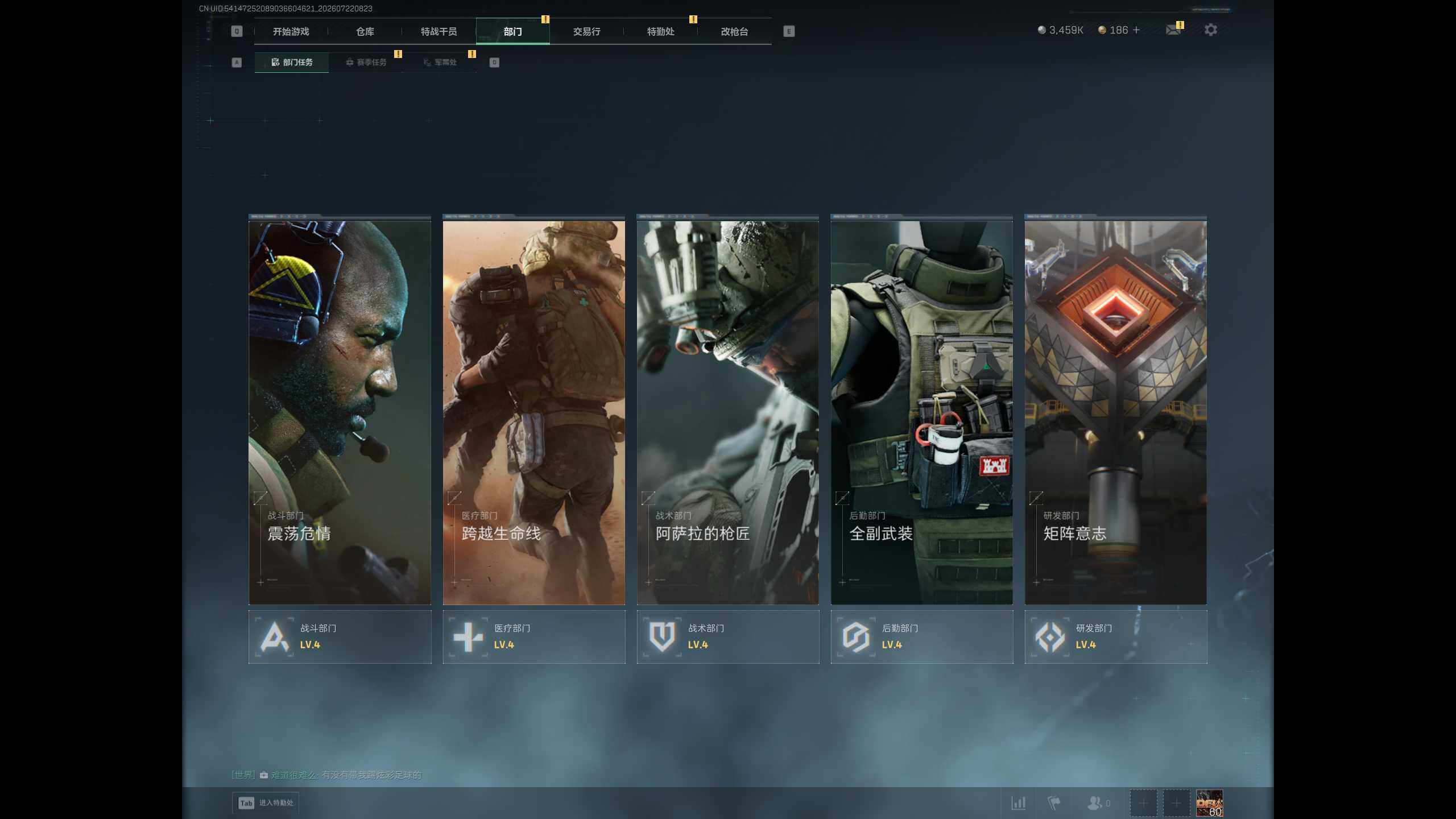Open the 全副武装 logistics department card

point(921,409)
